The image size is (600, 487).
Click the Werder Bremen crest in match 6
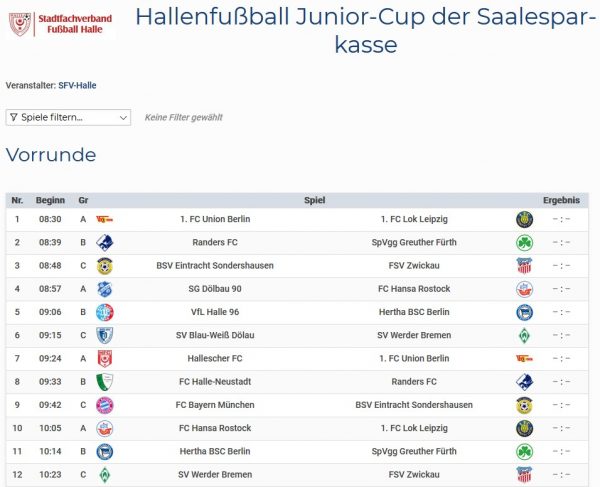pos(524,335)
